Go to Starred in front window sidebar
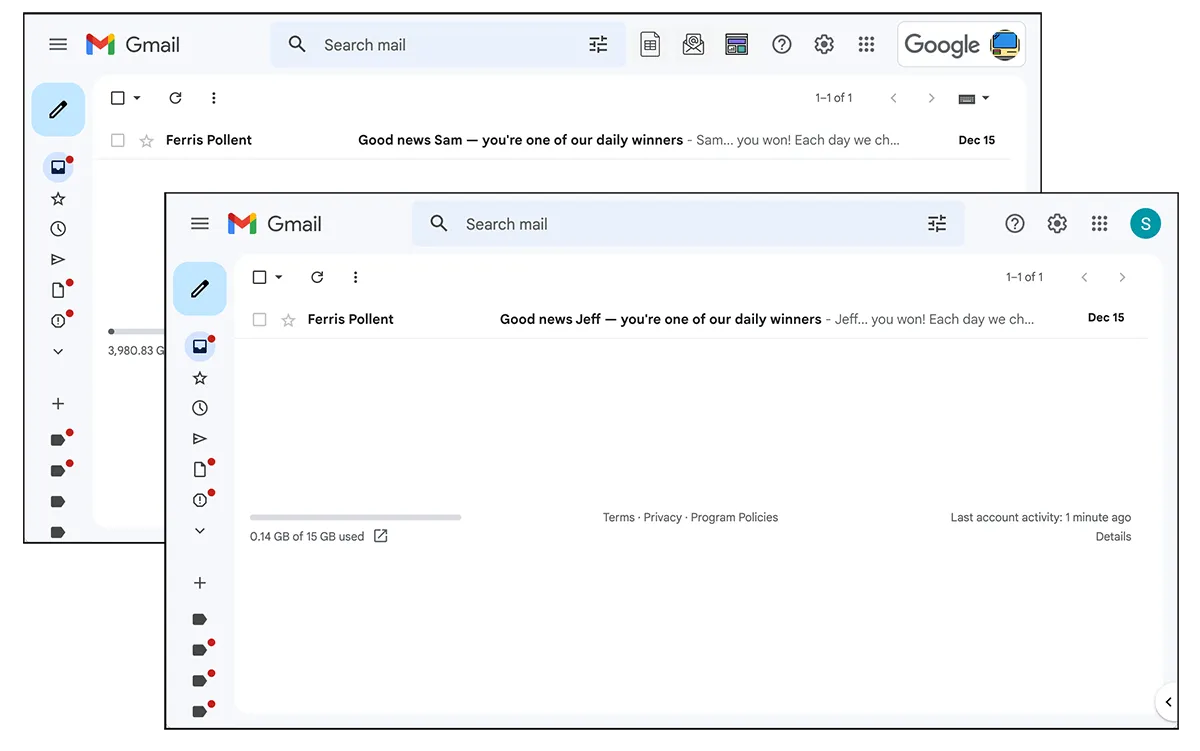Viewport: 1200px width, 751px height. click(x=200, y=378)
